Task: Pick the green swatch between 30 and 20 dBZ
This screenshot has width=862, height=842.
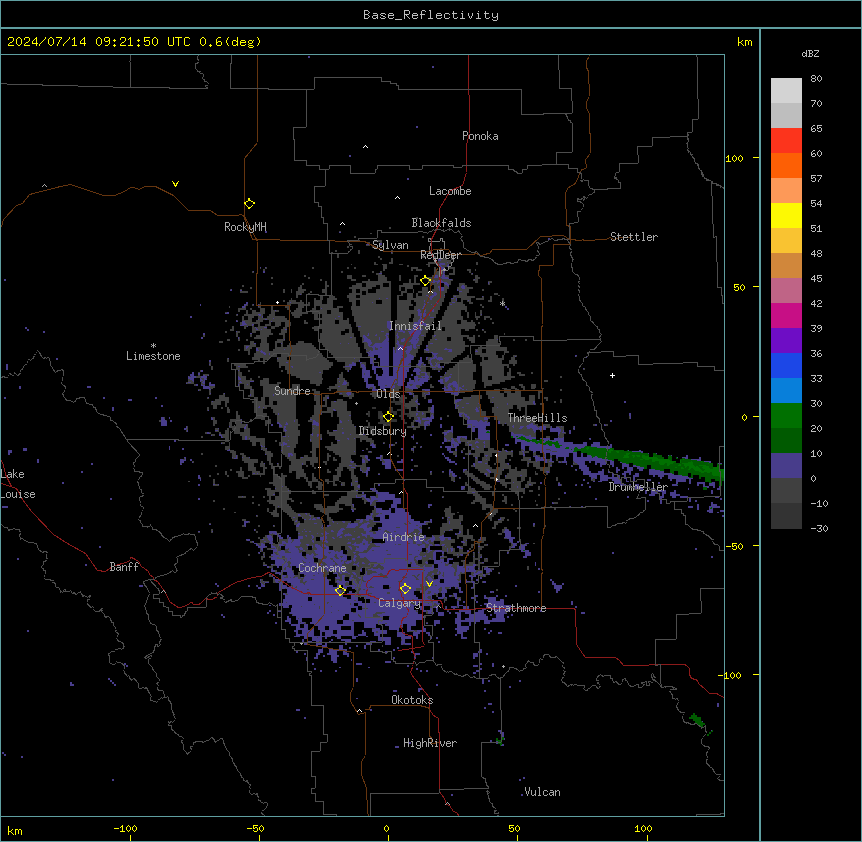Action: (x=786, y=416)
